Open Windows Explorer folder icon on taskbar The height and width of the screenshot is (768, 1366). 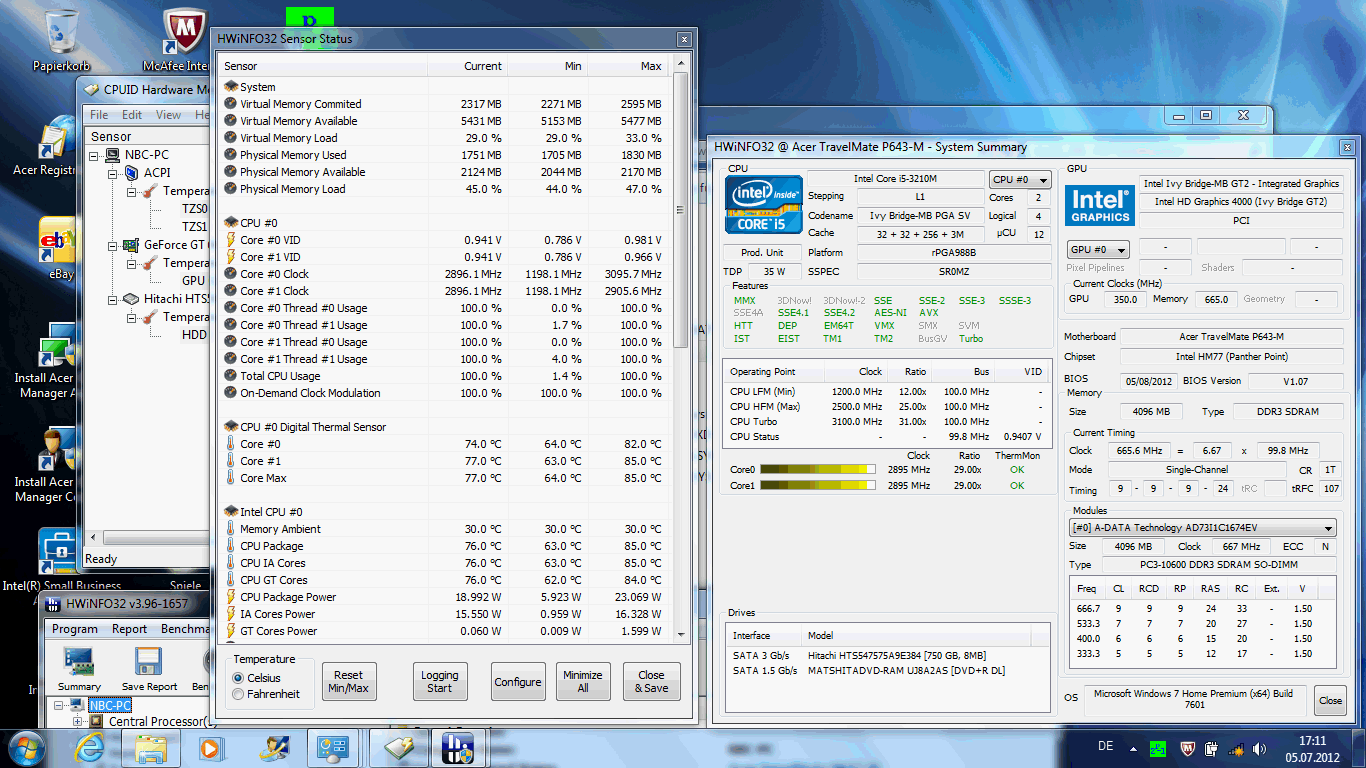click(151, 747)
